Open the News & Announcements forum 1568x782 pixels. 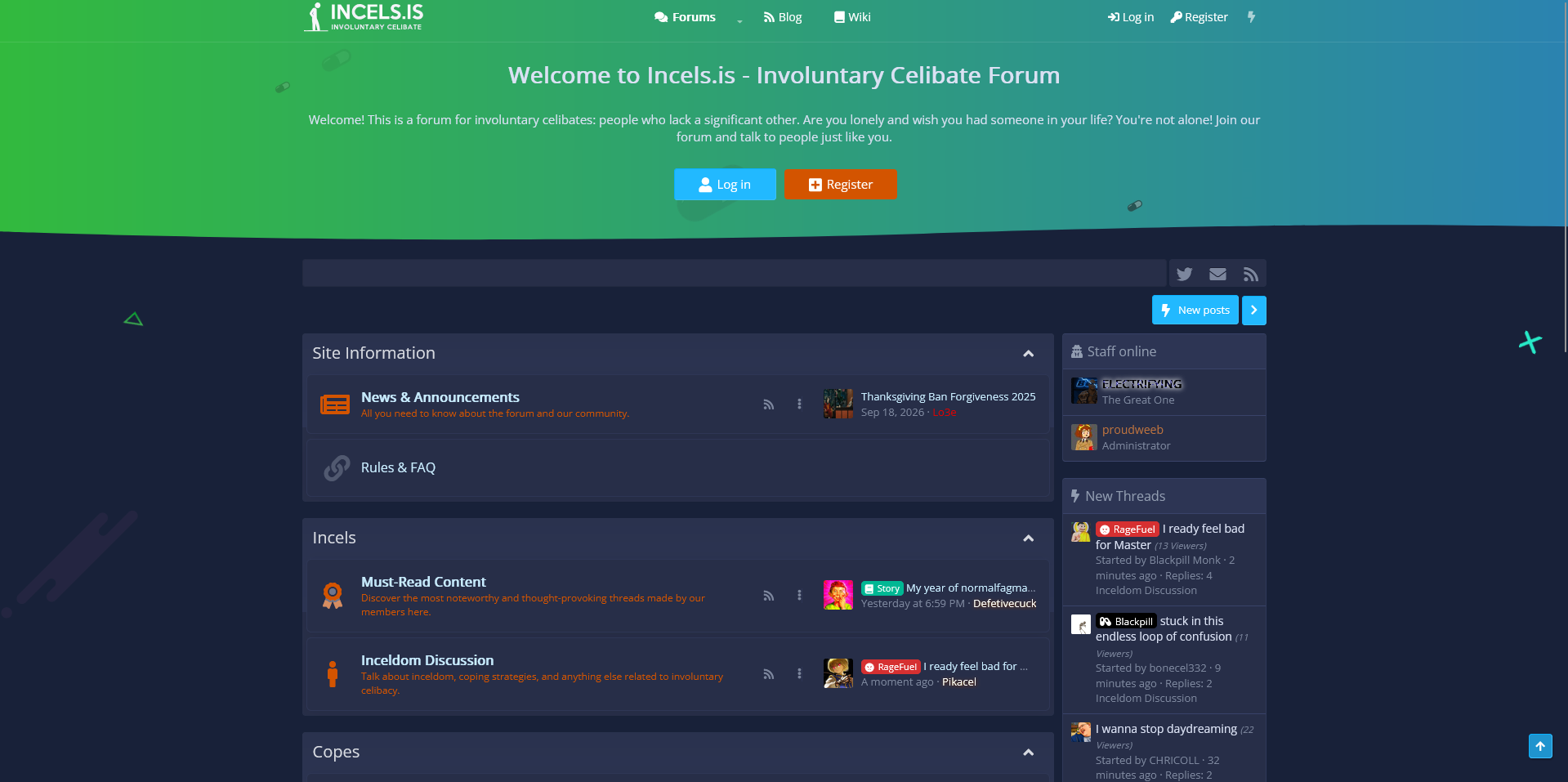tap(440, 397)
